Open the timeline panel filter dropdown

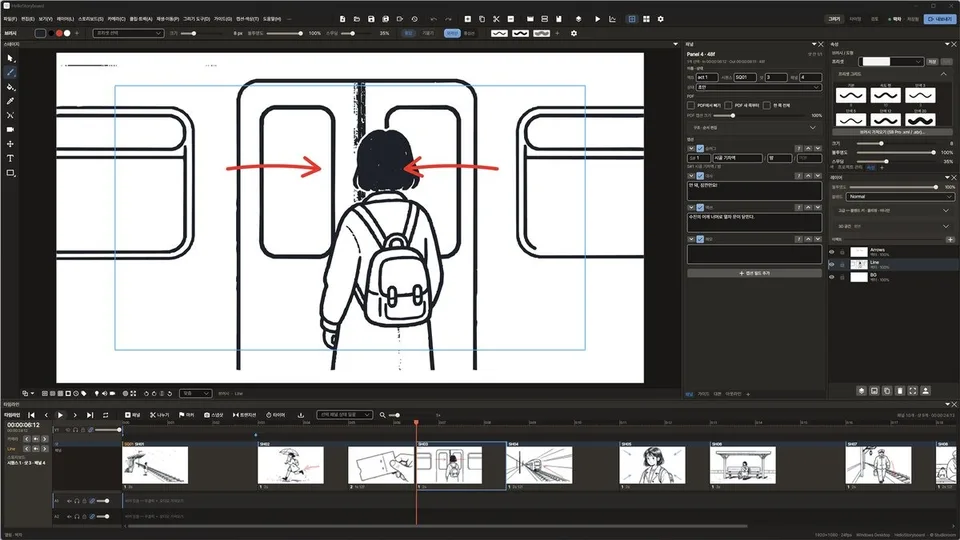coord(345,415)
